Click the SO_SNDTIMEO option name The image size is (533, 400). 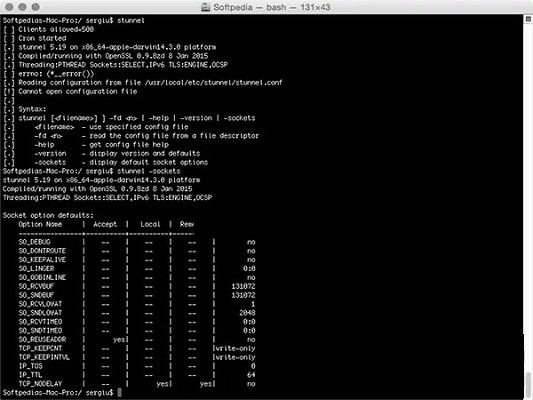[40, 330]
